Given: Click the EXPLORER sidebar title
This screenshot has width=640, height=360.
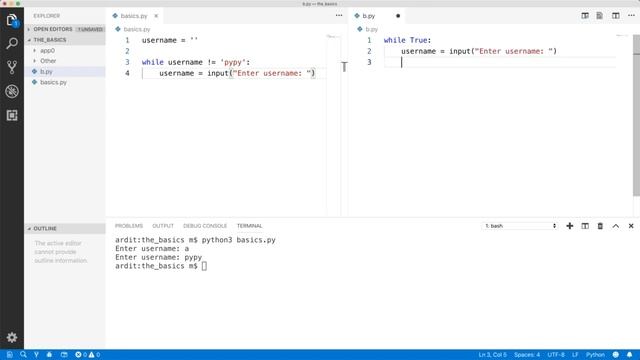Looking at the screenshot, I should (x=47, y=16).
